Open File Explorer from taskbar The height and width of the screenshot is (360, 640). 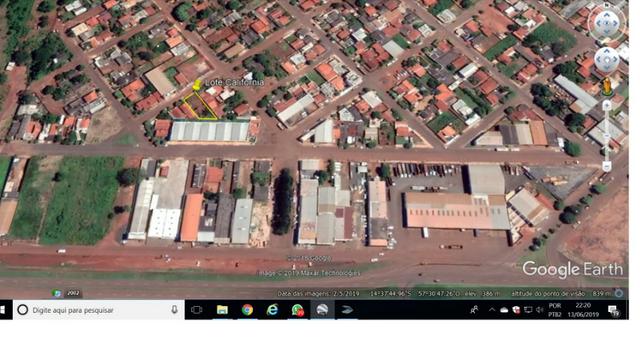(222, 310)
